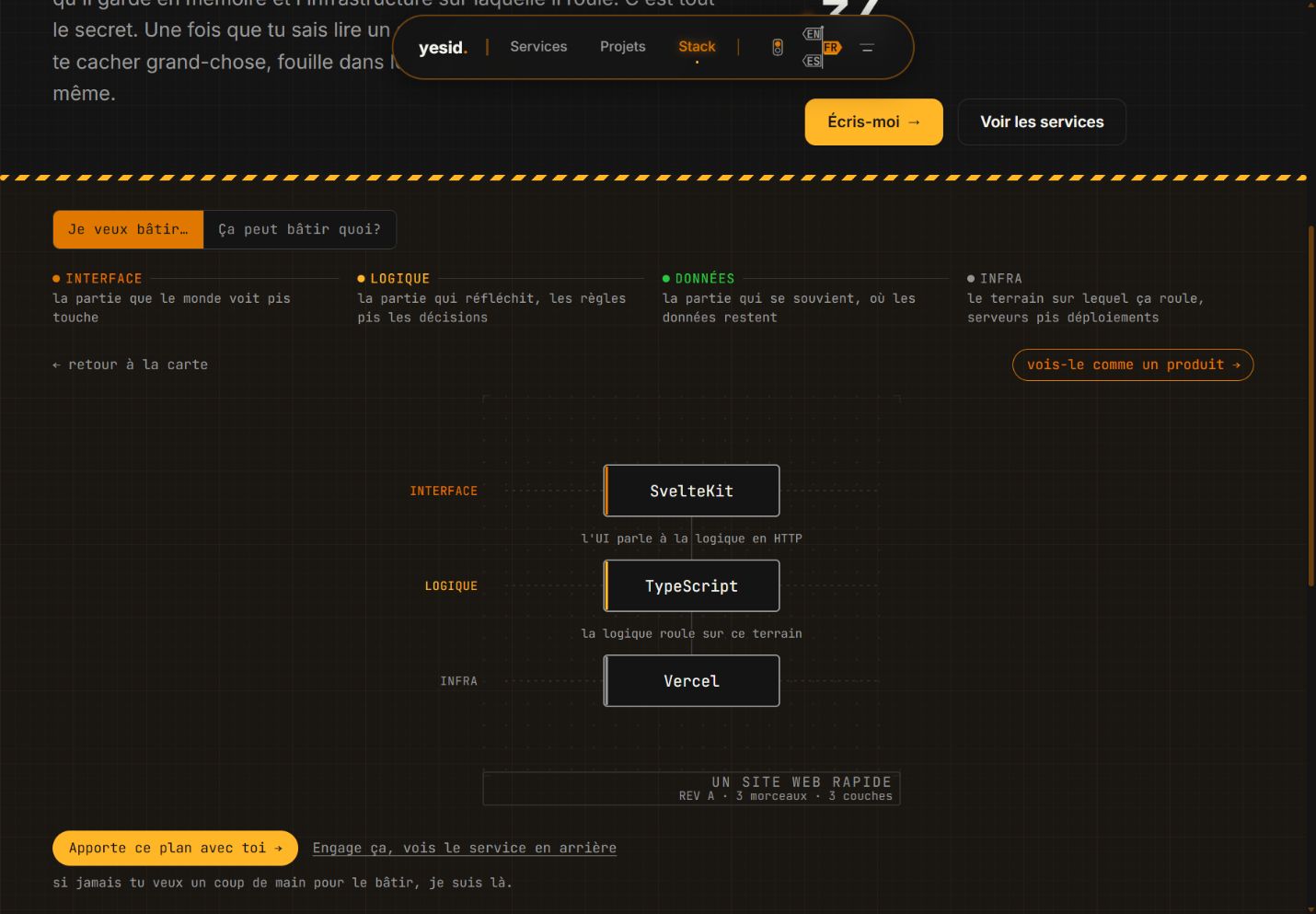Click the DONNÉES legend heading
1316x914 pixels.
pyautogui.click(x=705, y=278)
